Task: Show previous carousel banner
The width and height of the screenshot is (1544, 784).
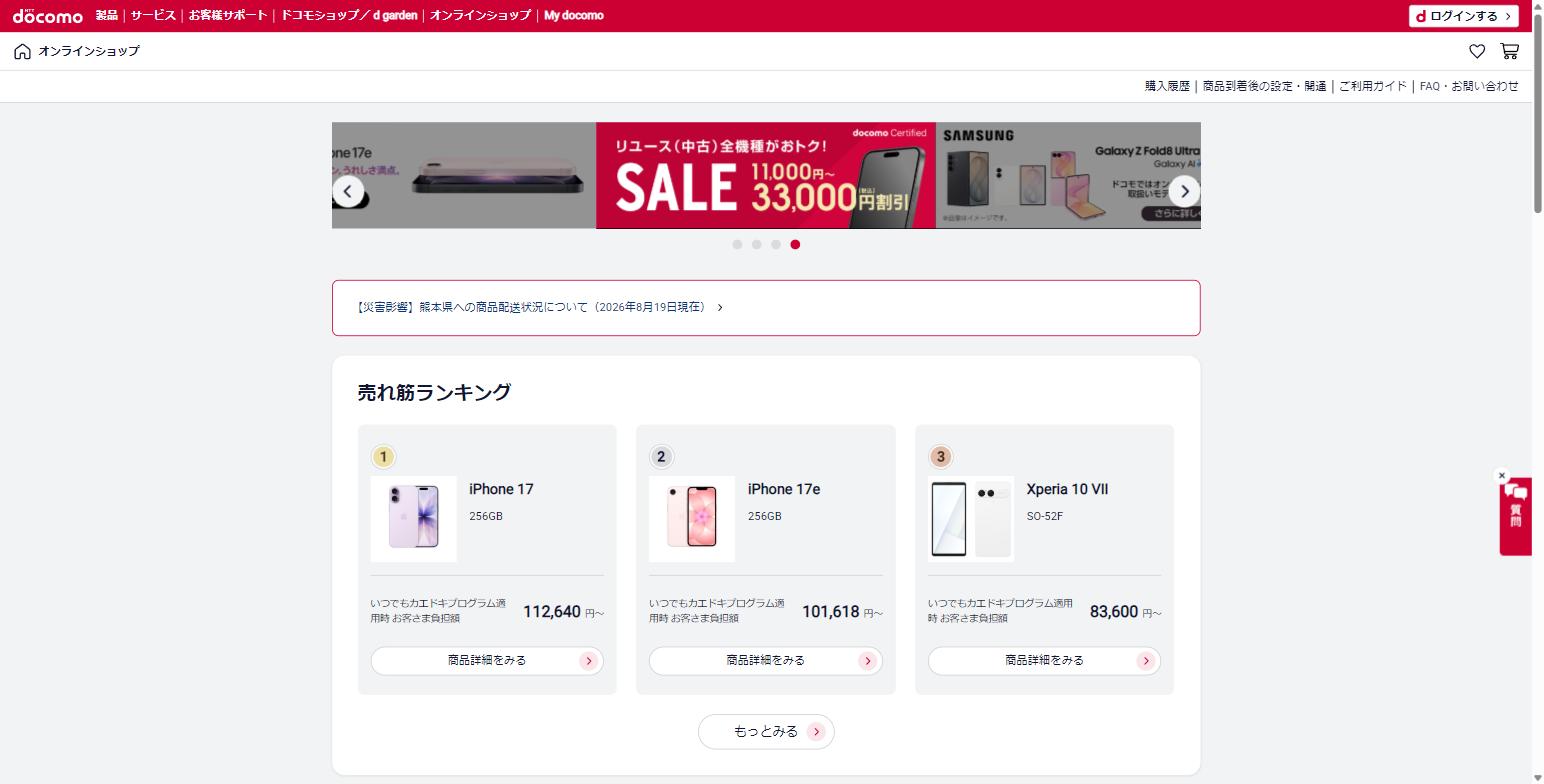Action: (348, 191)
